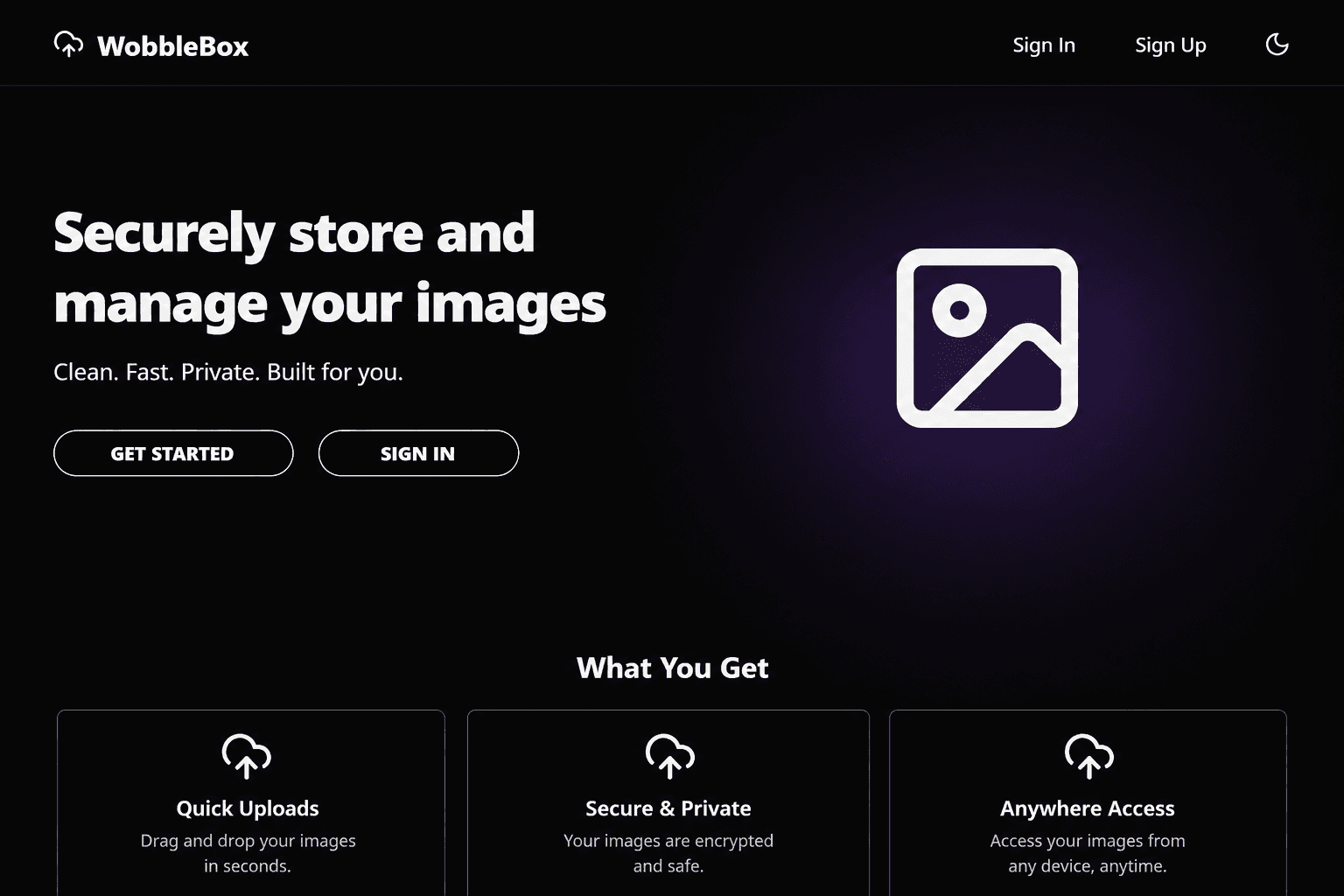Click the WobbleBox brand name text
The width and height of the screenshot is (1344, 896).
(x=172, y=45)
